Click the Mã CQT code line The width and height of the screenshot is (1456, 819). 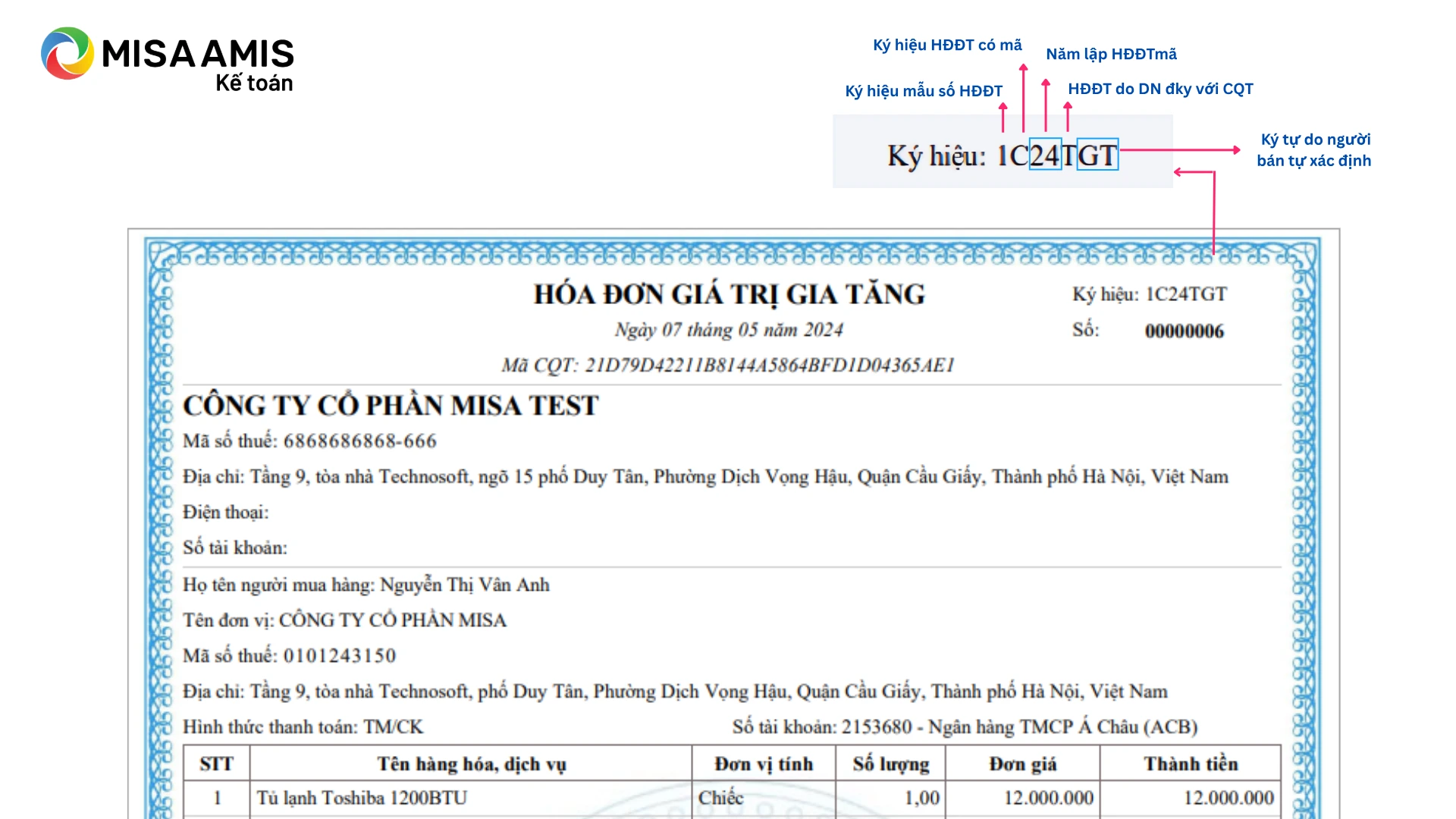tap(727, 366)
